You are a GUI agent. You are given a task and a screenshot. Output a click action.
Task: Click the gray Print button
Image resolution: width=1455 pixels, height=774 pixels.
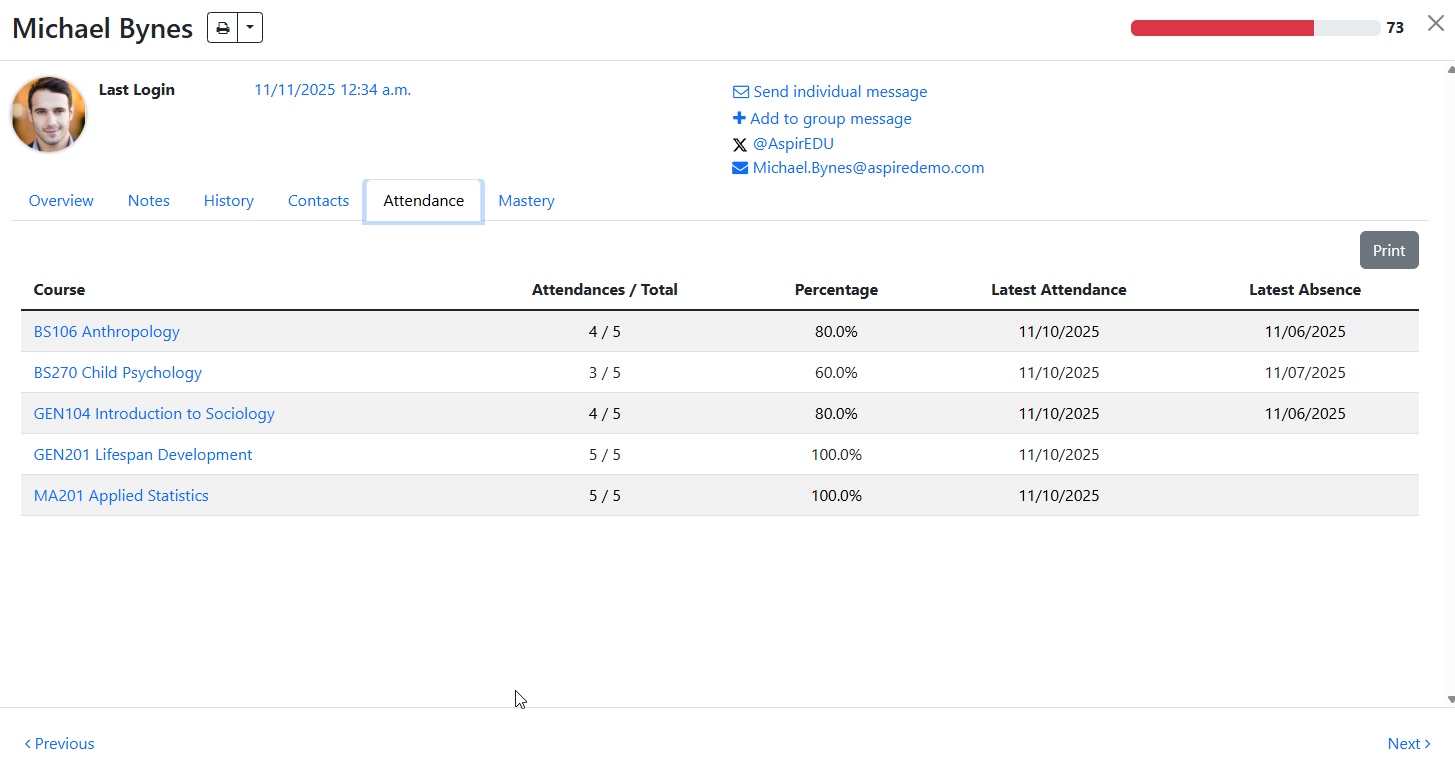coord(1389,250)
